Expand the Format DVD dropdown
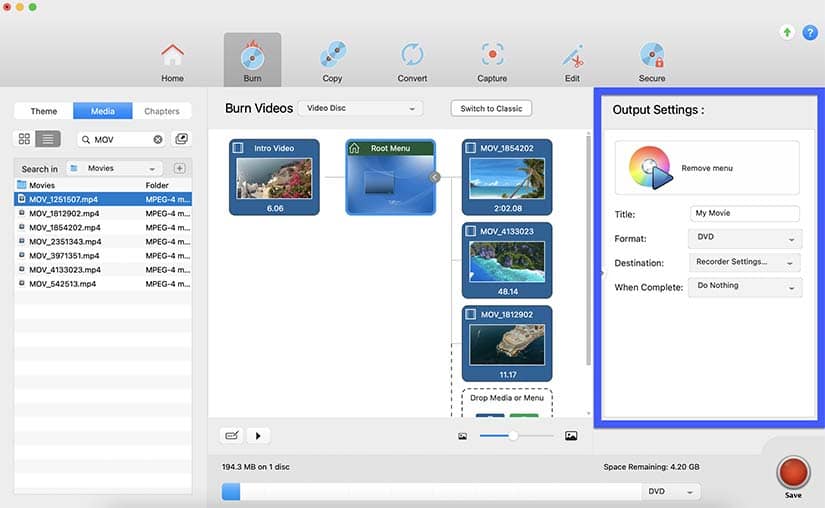825x508 pixels. point(745,239)
